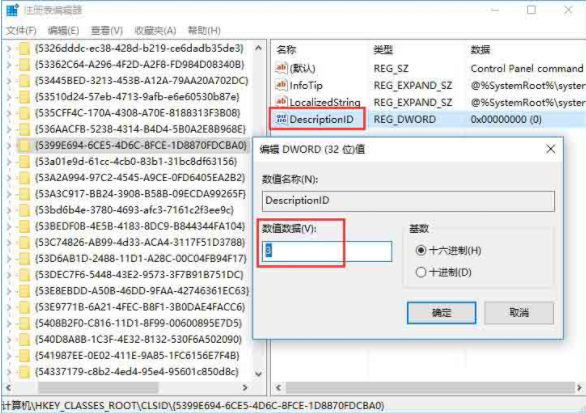Expand the {53362C64-A296-4F2D-A2F8-FD984D08340B} key
Viewport: 586px width, 413px height.
9,65
